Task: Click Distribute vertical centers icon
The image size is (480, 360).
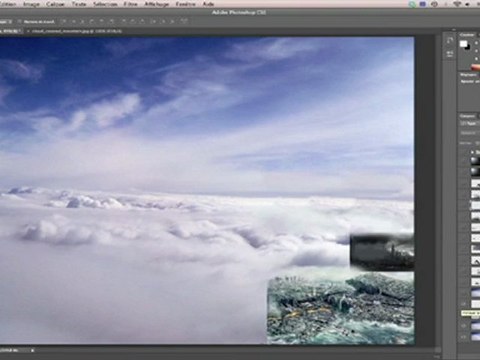Action: [x=133, y=21]
